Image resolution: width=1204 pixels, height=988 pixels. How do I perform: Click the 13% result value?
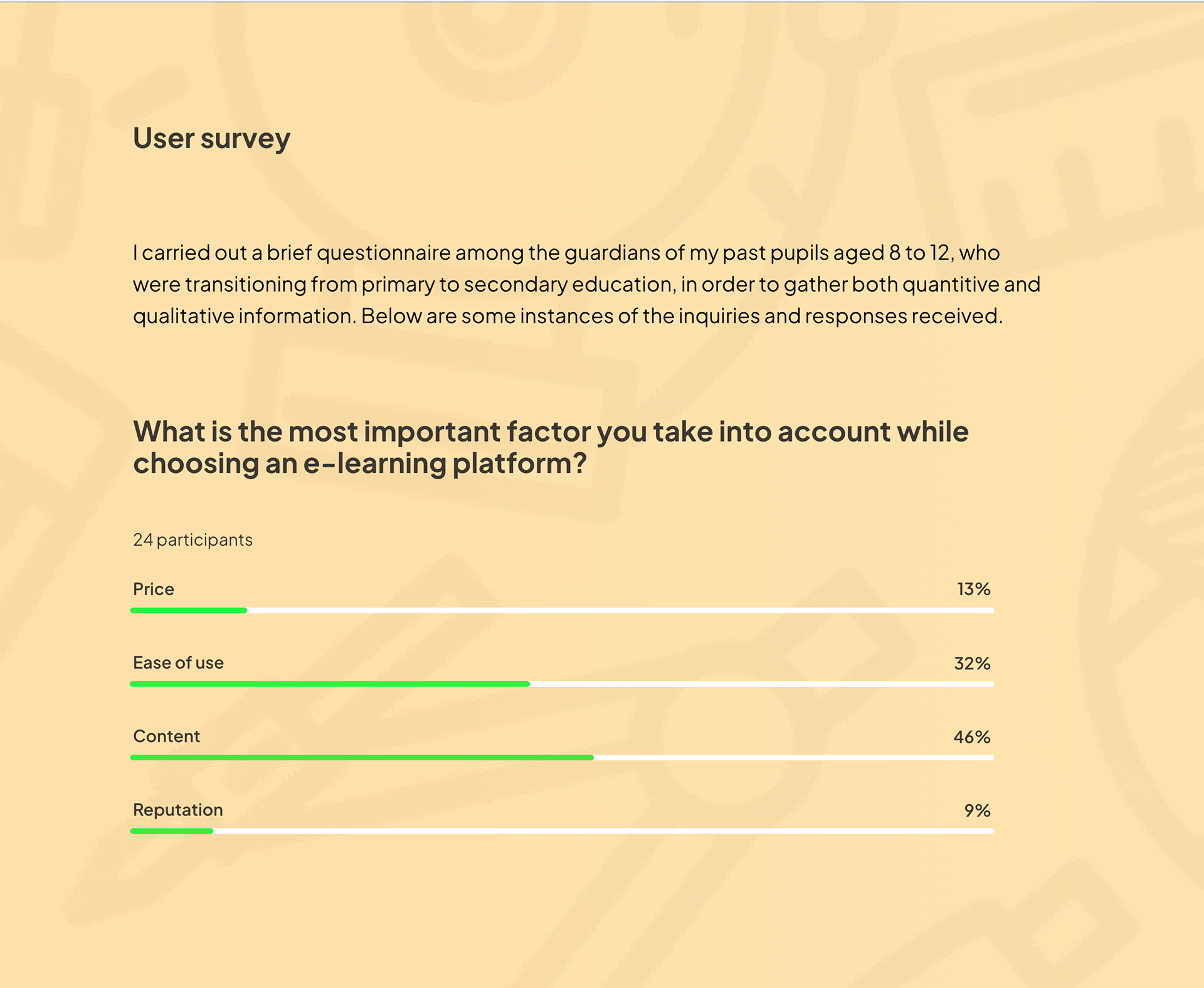(x=973, y=589)
